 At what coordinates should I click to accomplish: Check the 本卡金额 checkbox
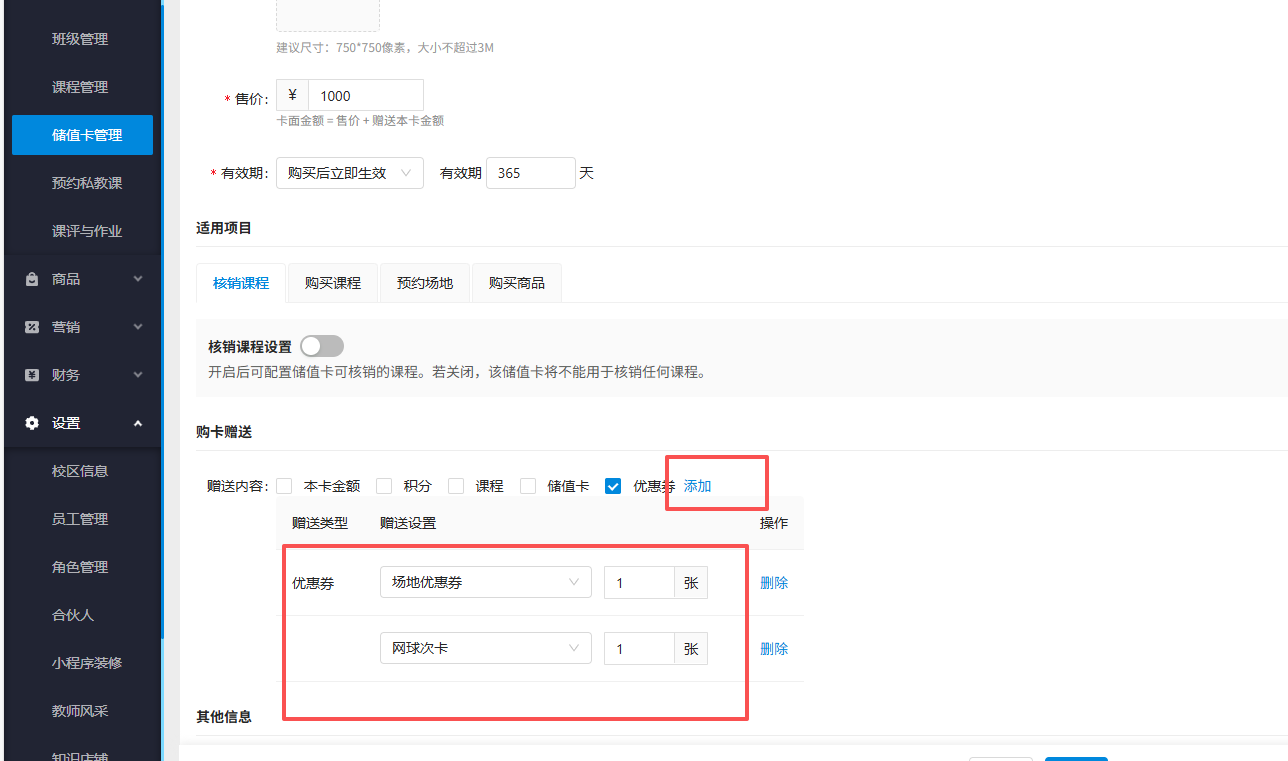[284, 485]
